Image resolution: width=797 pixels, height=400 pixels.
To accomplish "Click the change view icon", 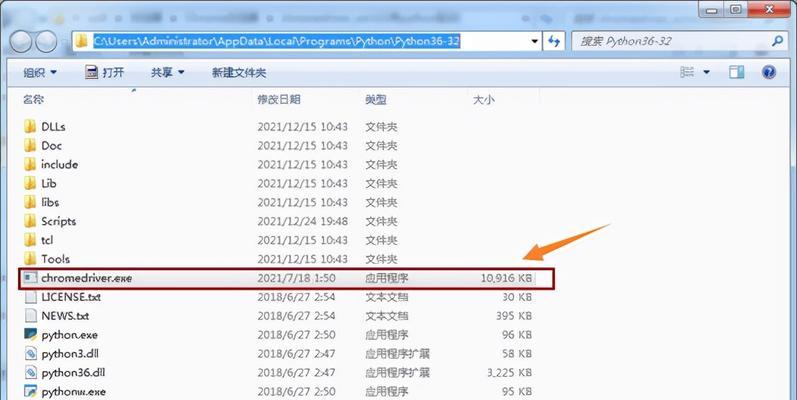I will 687,72.
